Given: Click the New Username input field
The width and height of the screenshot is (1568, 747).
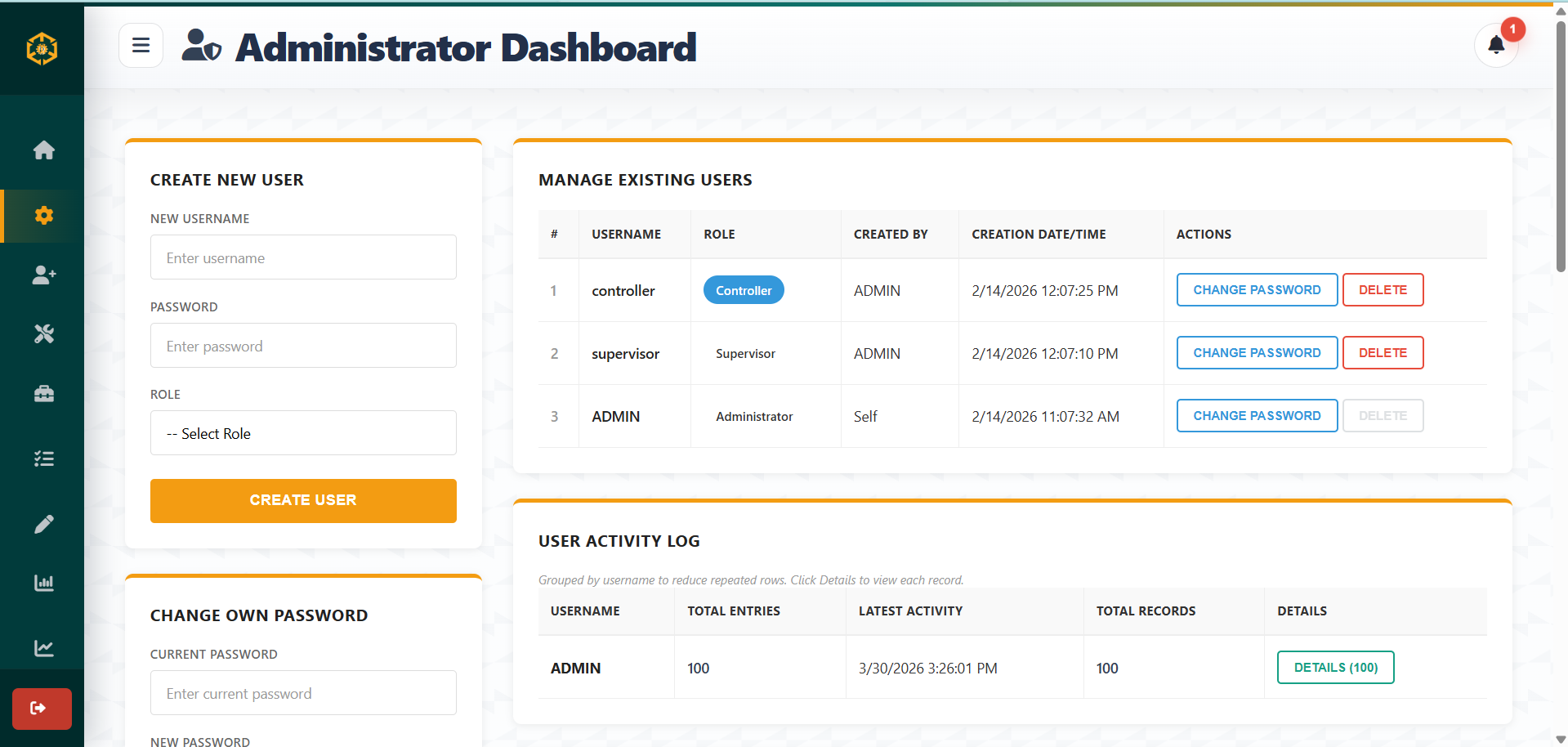Looking at the screenshot, I should tap(303, 257).
